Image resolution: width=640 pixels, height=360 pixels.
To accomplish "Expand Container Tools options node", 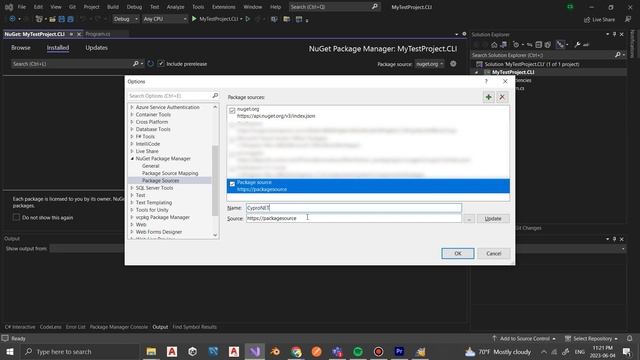I will click(132, 114).
